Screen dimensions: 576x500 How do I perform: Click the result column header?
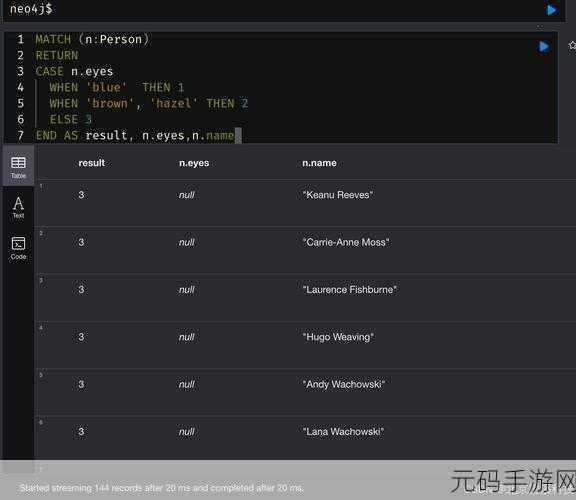91,163
